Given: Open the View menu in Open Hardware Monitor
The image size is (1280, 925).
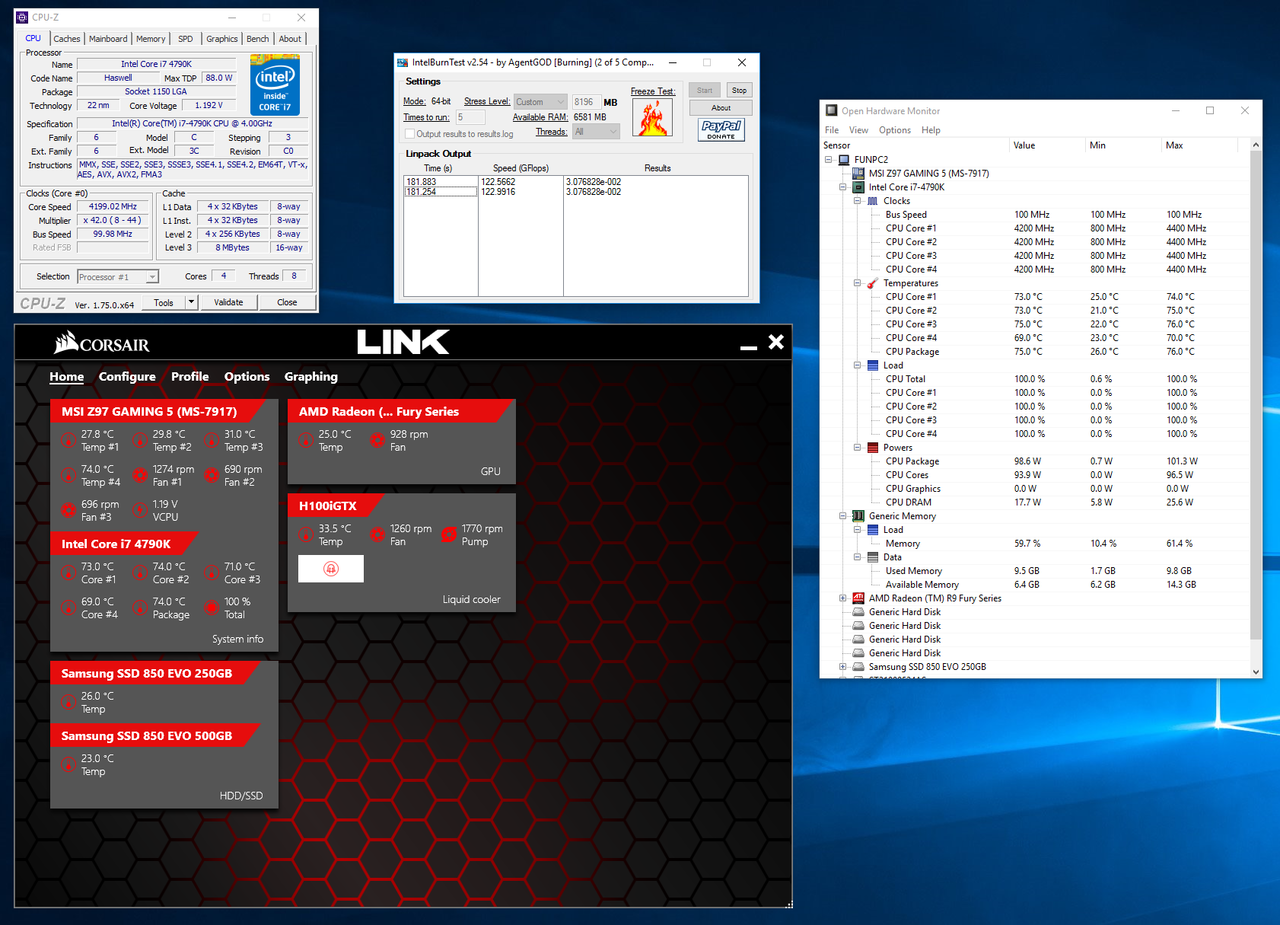Looking at the screenshot, I should coord(859,130).
